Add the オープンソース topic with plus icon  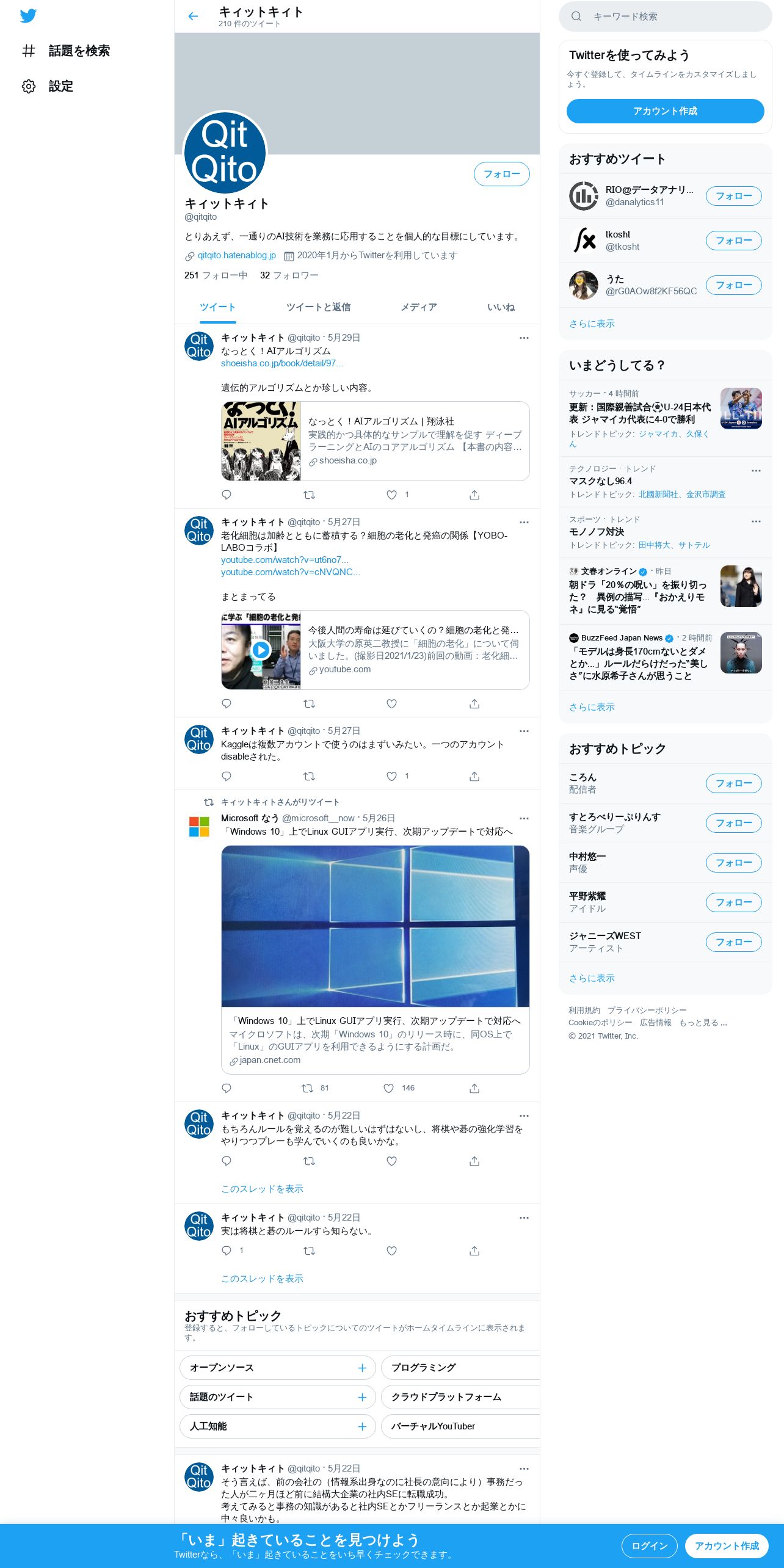pyautogui.click(x=362, y=1368)
